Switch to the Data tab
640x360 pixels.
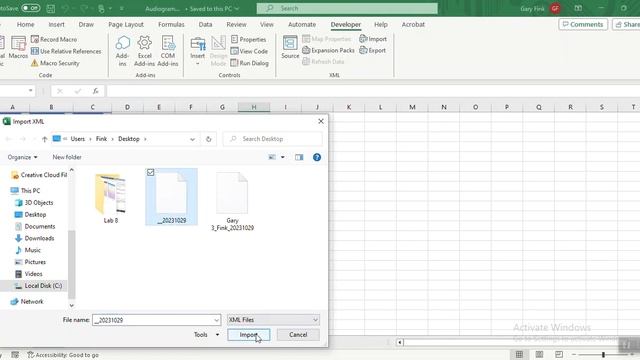pyautogui.click(x=205, y=24)
